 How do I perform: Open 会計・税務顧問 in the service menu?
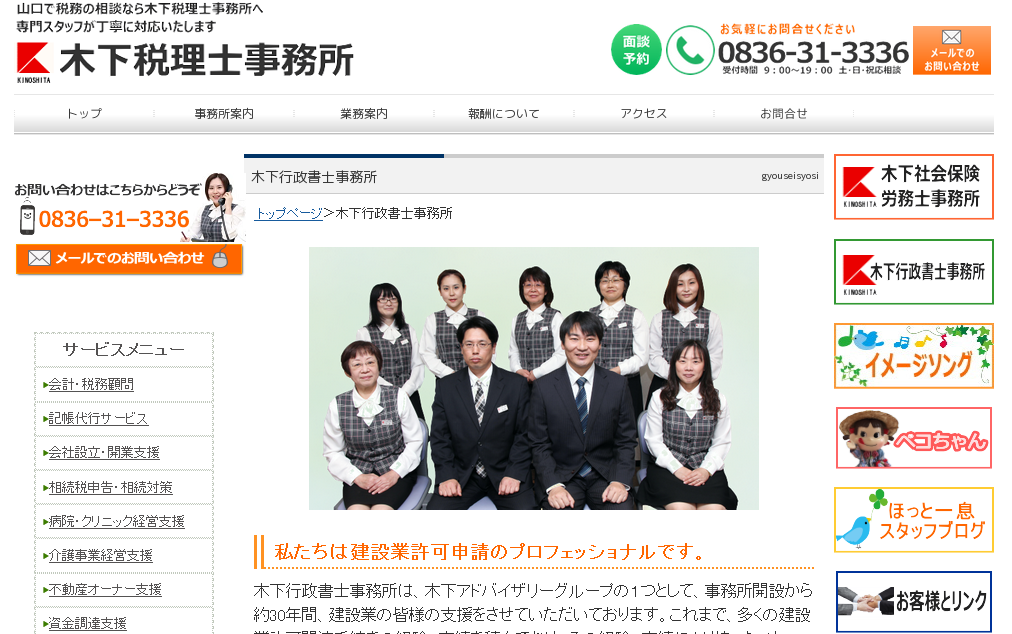[x=91, y=384]
